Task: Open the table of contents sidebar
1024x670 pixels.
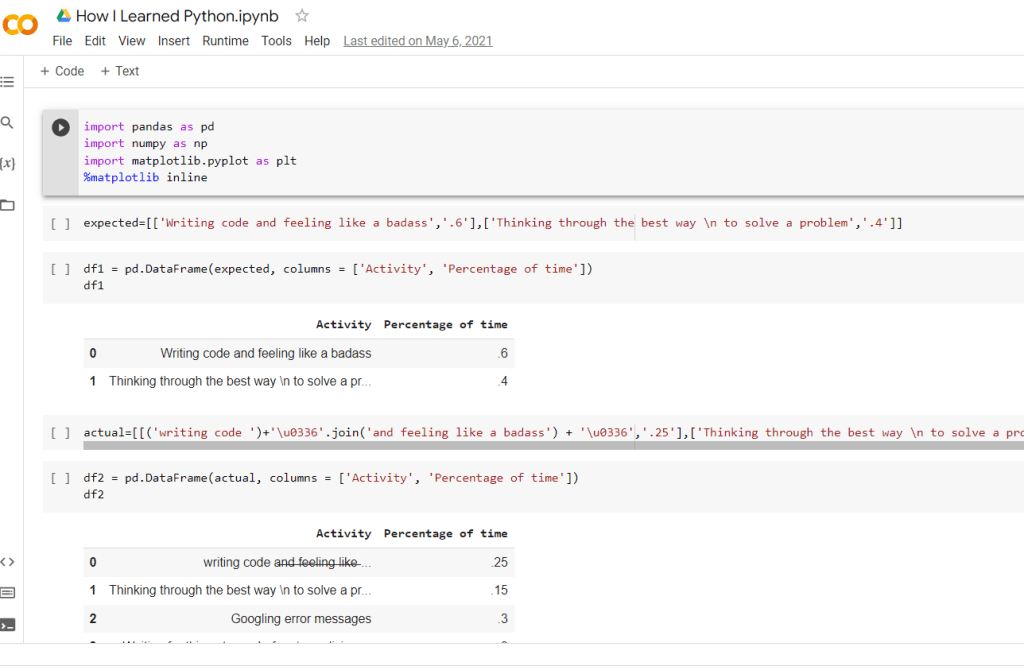Action: click(x=8, y=82)
